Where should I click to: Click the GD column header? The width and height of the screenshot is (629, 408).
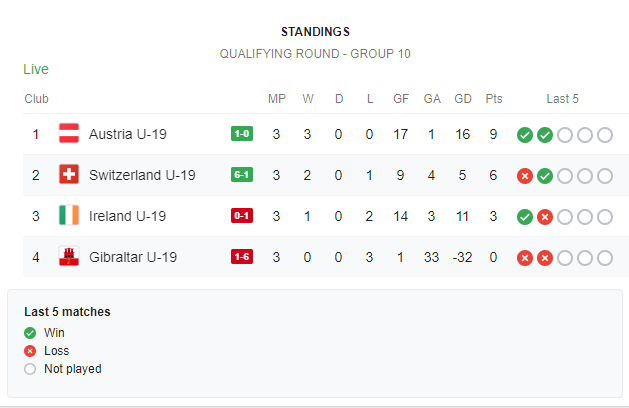pos(463,99)
